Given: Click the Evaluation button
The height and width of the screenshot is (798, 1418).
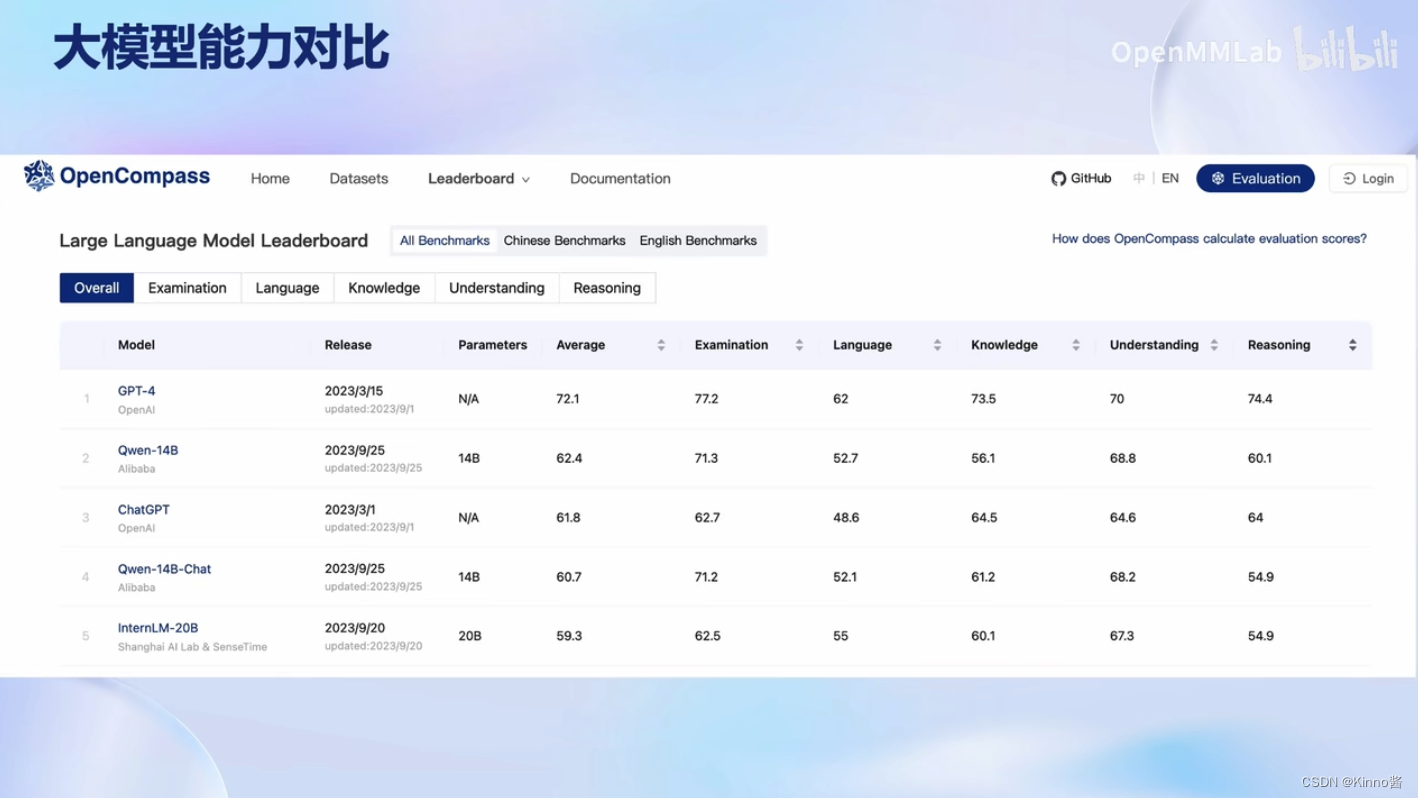Looking at the screenshot, I should pyautogui.click(x=1255, y=178).
